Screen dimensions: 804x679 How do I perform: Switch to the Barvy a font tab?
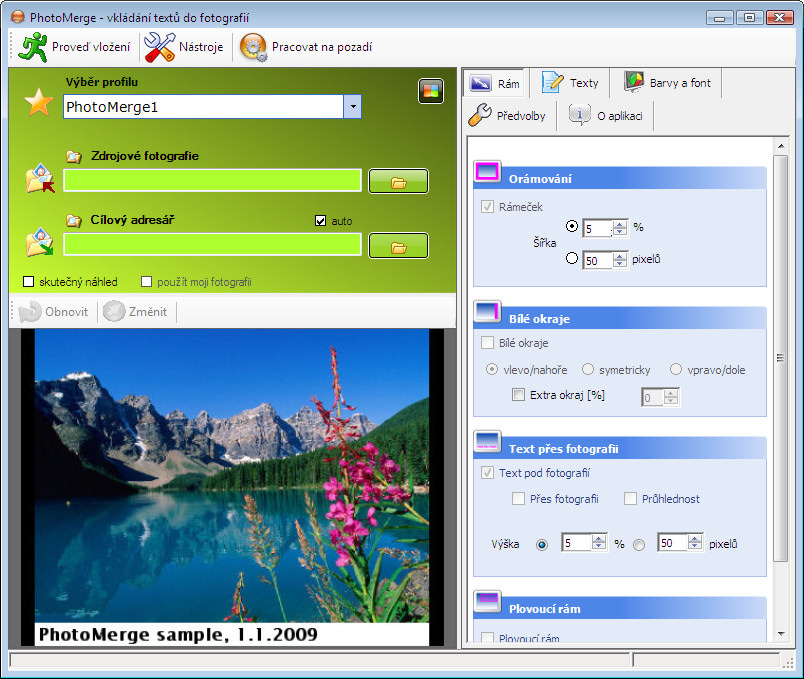tap(667, 83)
